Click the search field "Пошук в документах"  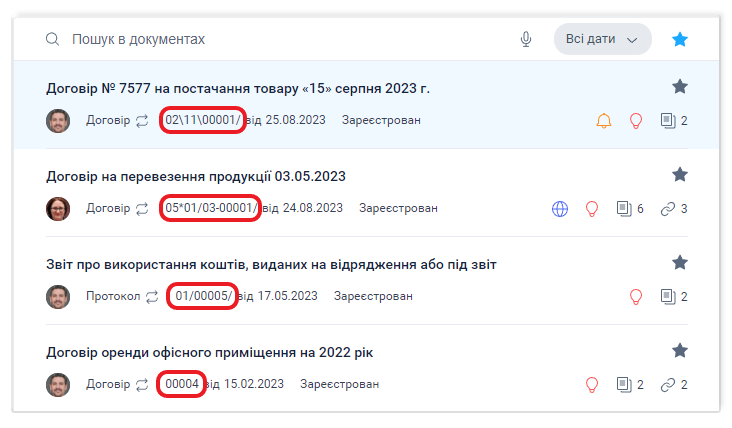click(x=280, y=39)
